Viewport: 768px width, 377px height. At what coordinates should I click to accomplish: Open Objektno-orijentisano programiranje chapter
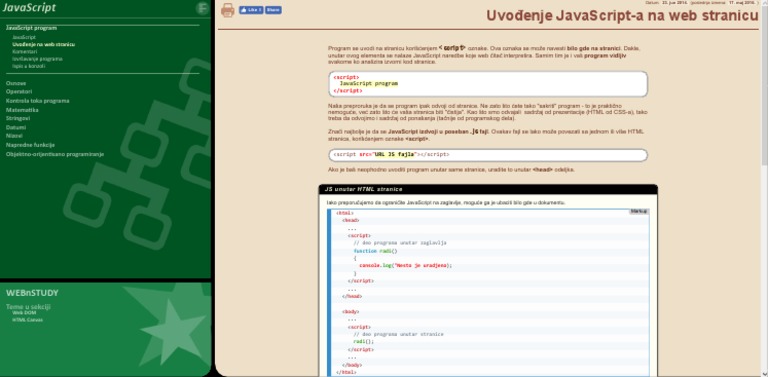pyautogui.click(x=55, y=154)
